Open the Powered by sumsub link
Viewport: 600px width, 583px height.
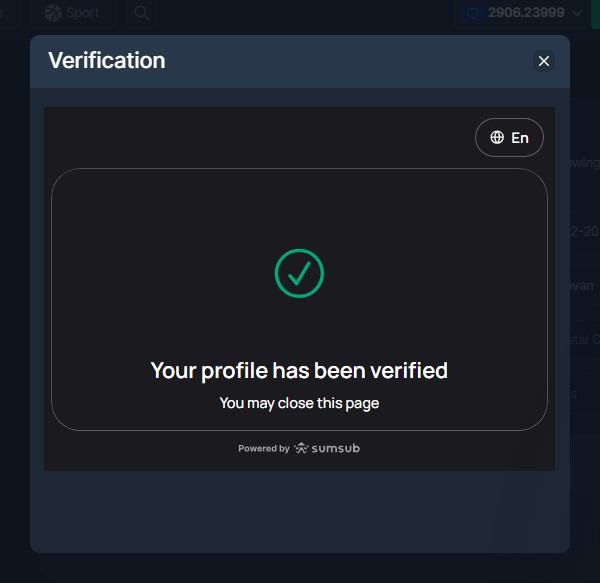(x=299, y=448)
